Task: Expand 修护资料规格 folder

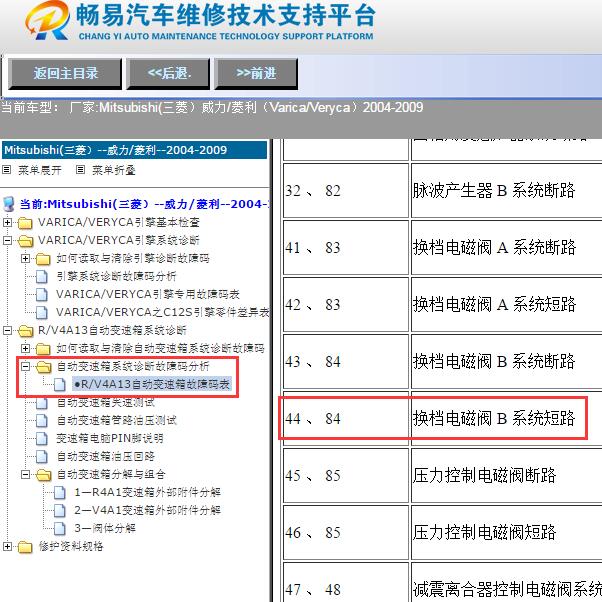Action: (7, 546)
